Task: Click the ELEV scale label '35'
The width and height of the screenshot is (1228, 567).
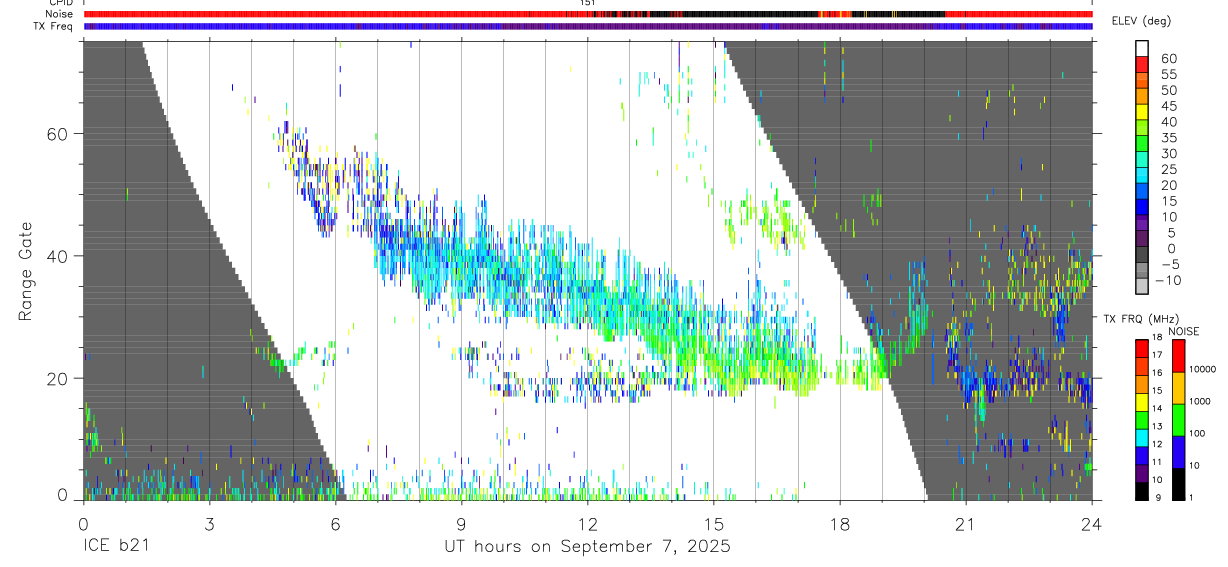Action: click(1167, 138)
